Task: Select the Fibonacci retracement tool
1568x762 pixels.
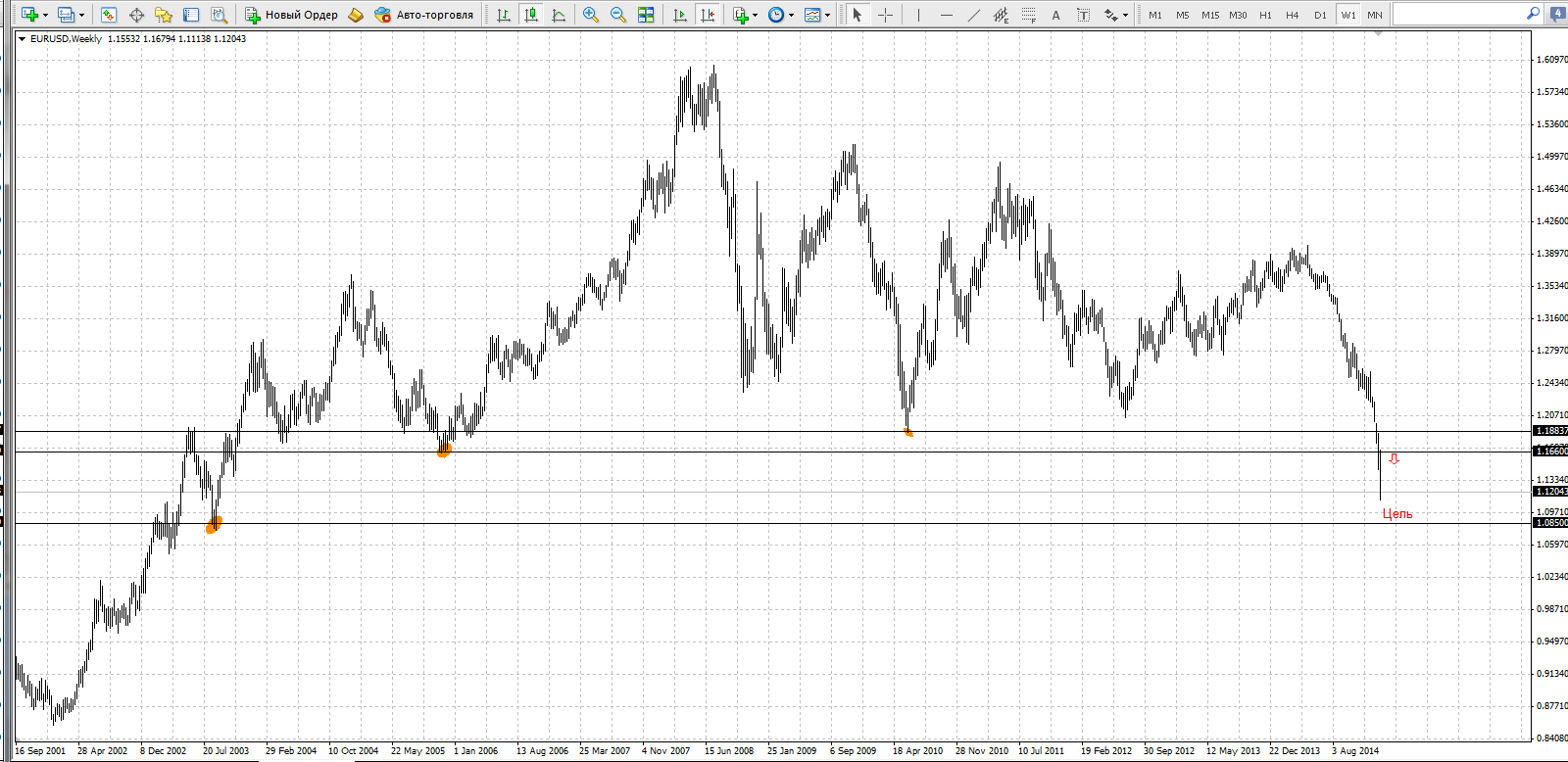Action: pyautogui.click(x=1028, y=15)
